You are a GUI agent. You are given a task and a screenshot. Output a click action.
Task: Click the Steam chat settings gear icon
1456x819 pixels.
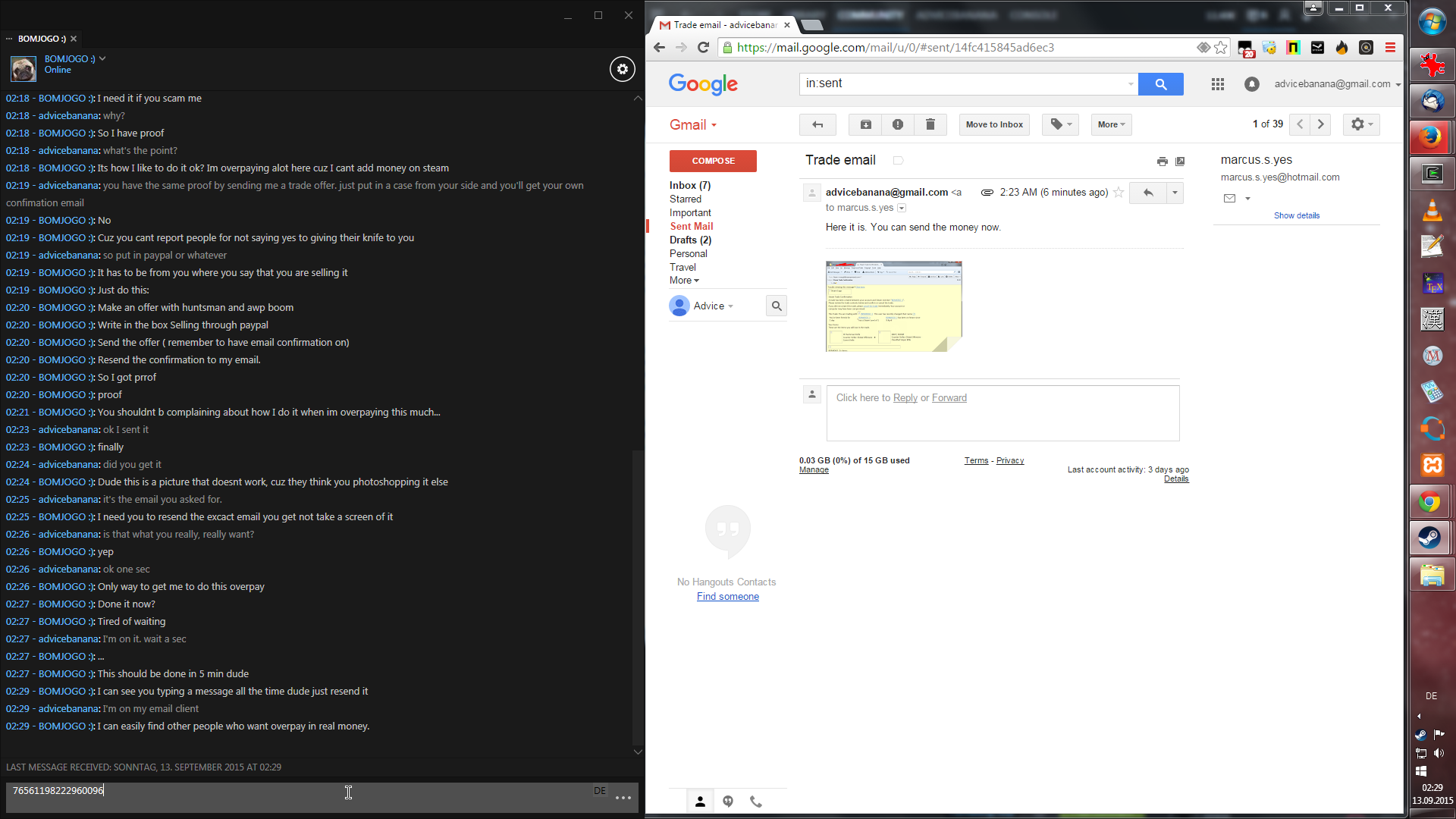click(x=622, y=69)
